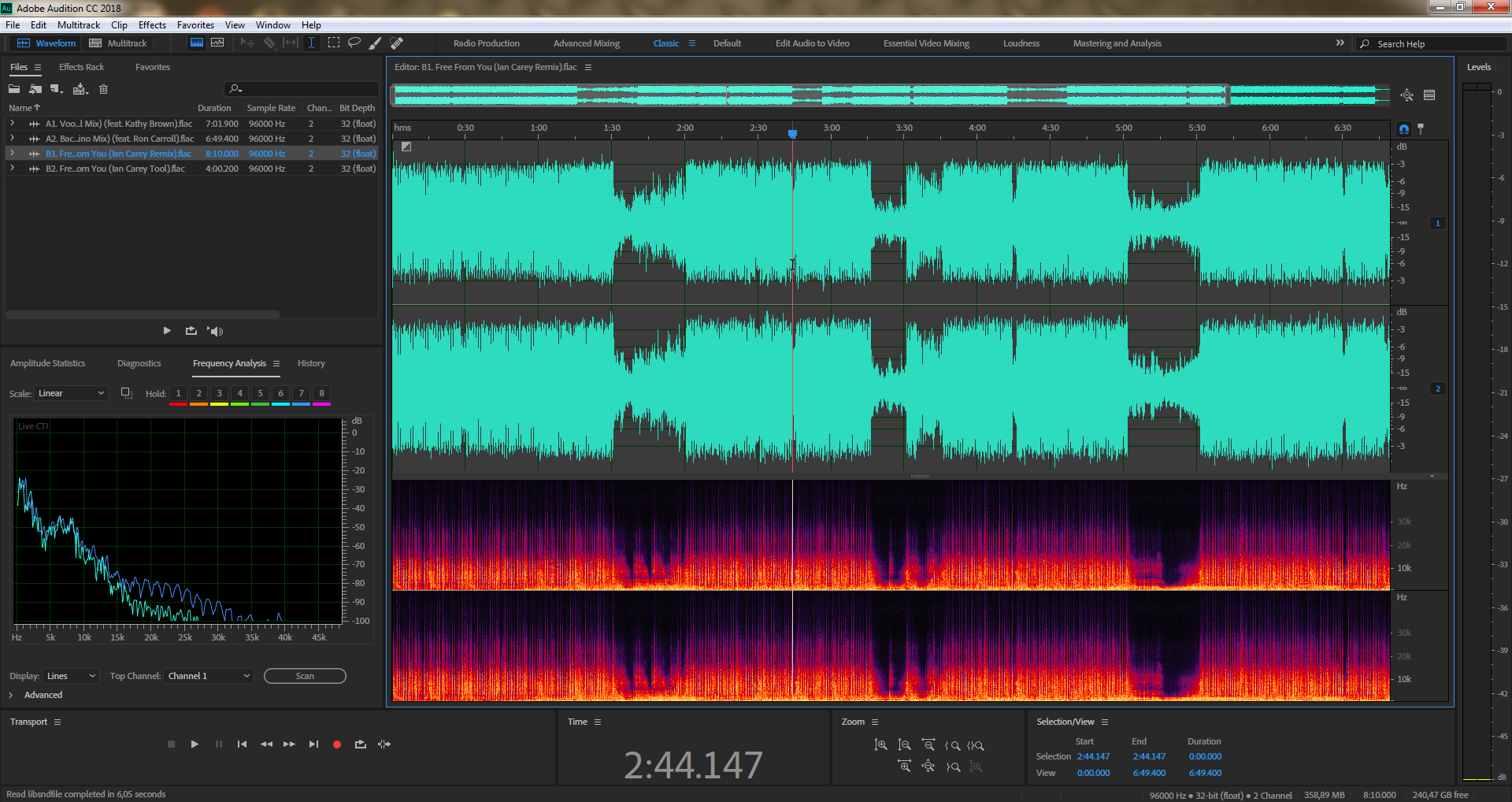Toggle channel 2 enable button

coord(1437,388)
